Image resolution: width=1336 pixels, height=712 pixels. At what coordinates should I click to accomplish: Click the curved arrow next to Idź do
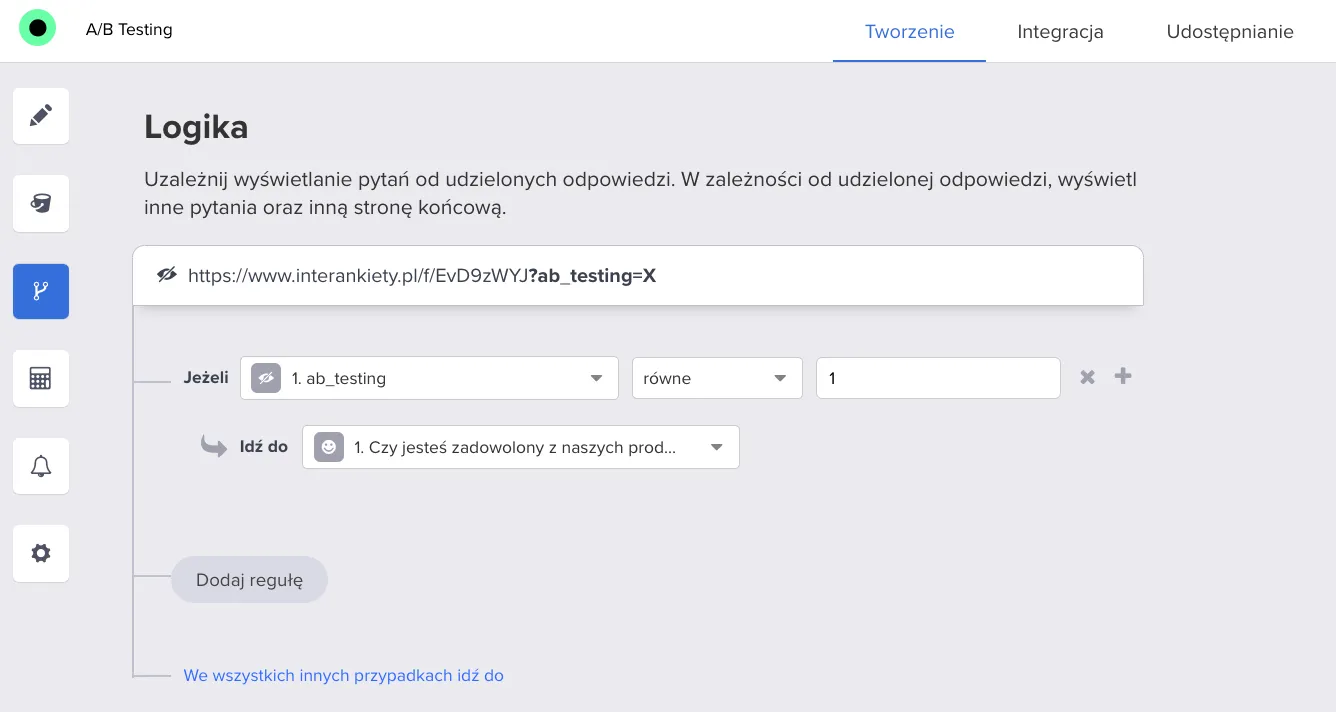pos(214,446)
